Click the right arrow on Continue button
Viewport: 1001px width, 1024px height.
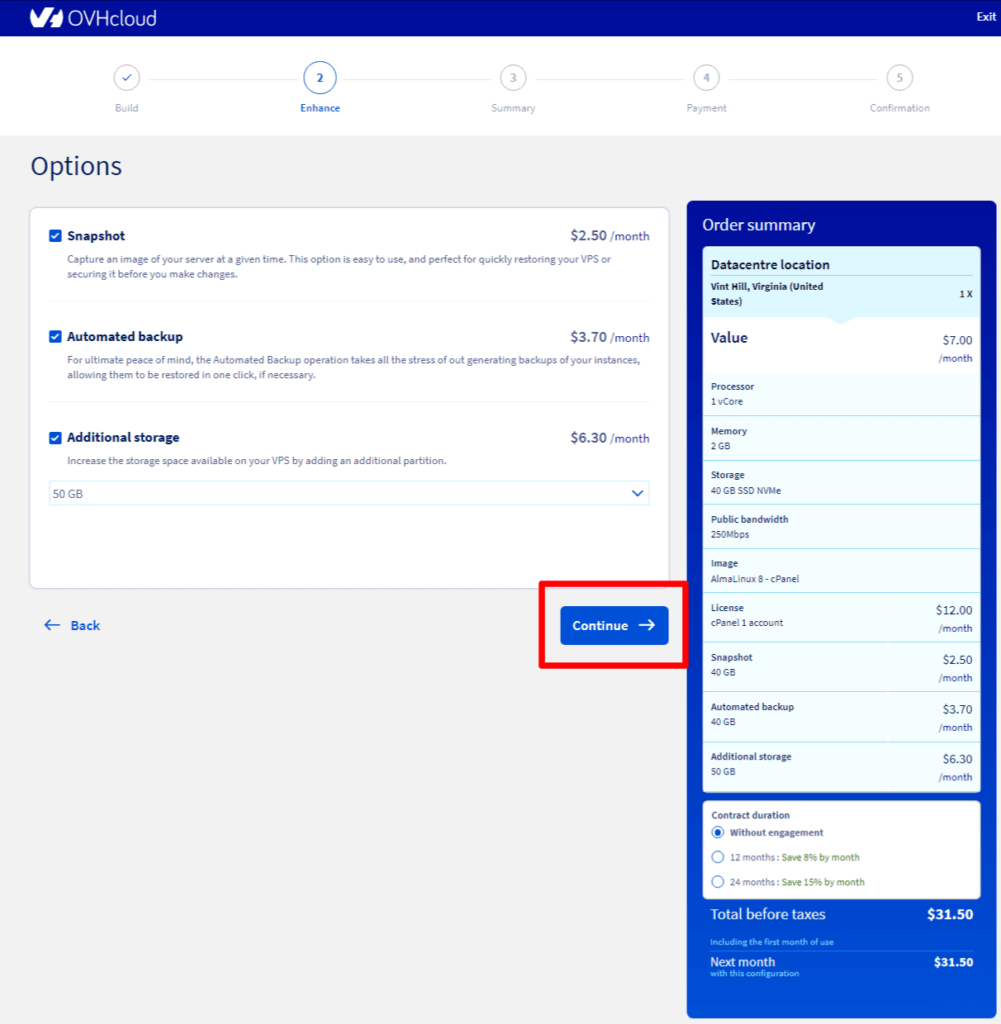pos(647,625)
